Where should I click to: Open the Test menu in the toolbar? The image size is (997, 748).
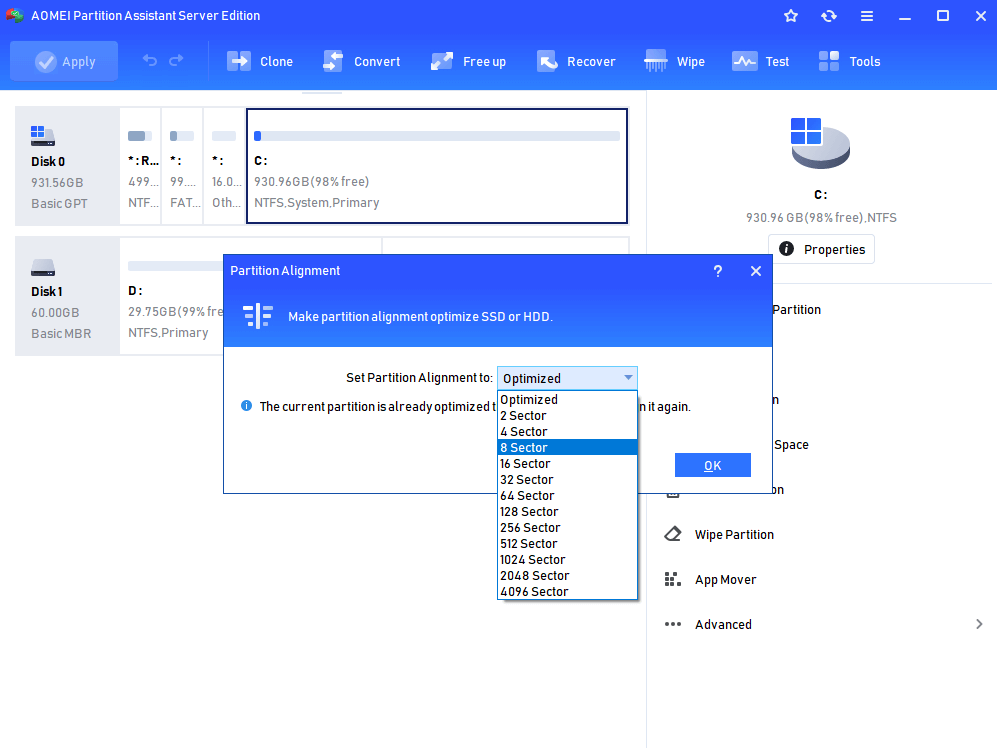pos(761,62)
